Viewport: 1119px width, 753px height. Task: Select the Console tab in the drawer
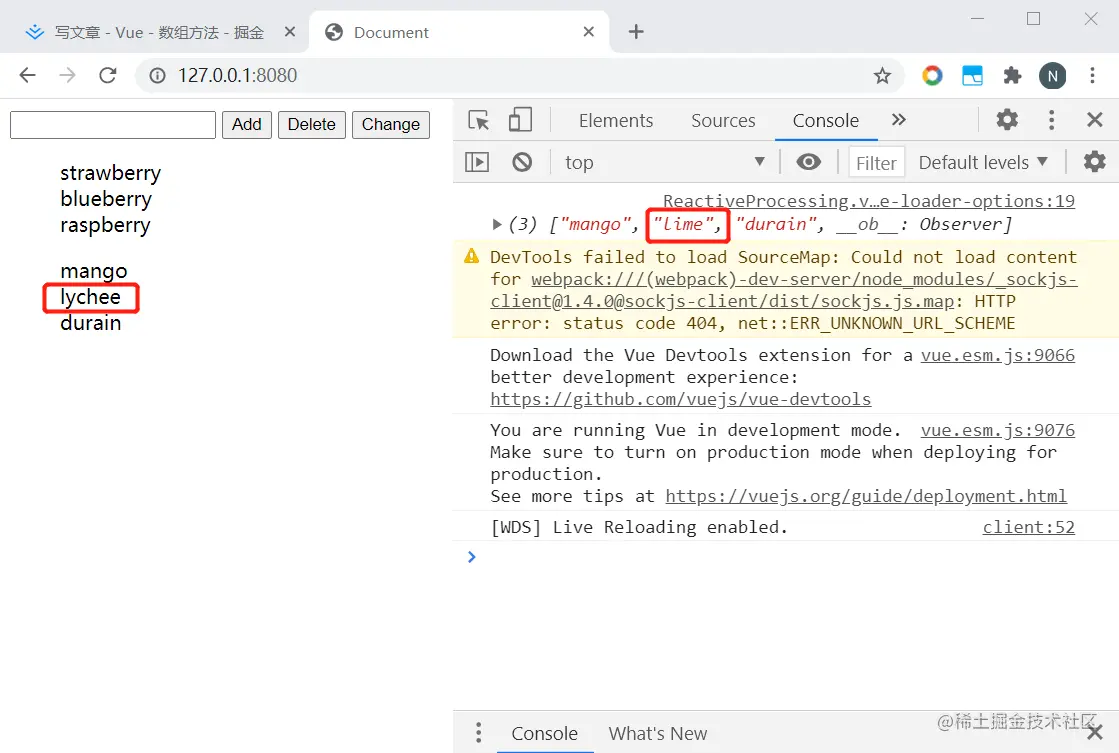545,733
